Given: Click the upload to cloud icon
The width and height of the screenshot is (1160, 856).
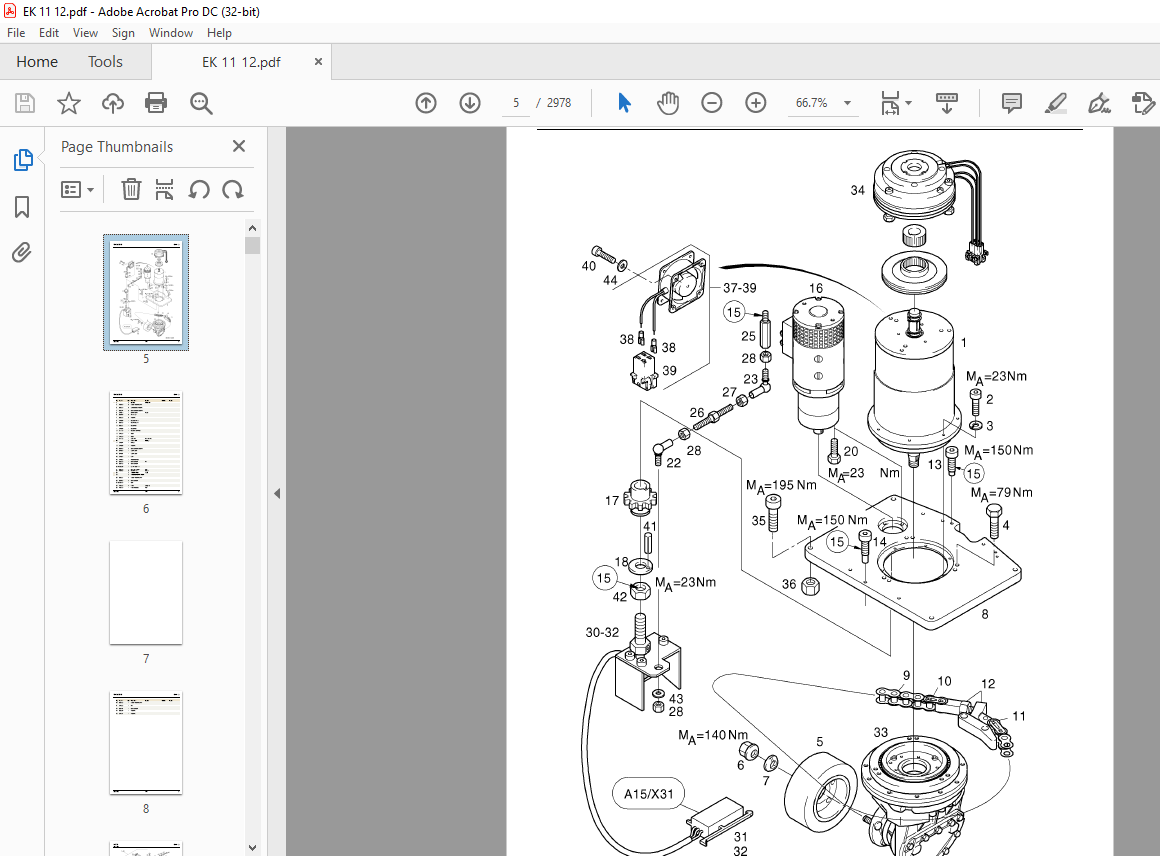Looking at the screenshot, I should 112,103.
